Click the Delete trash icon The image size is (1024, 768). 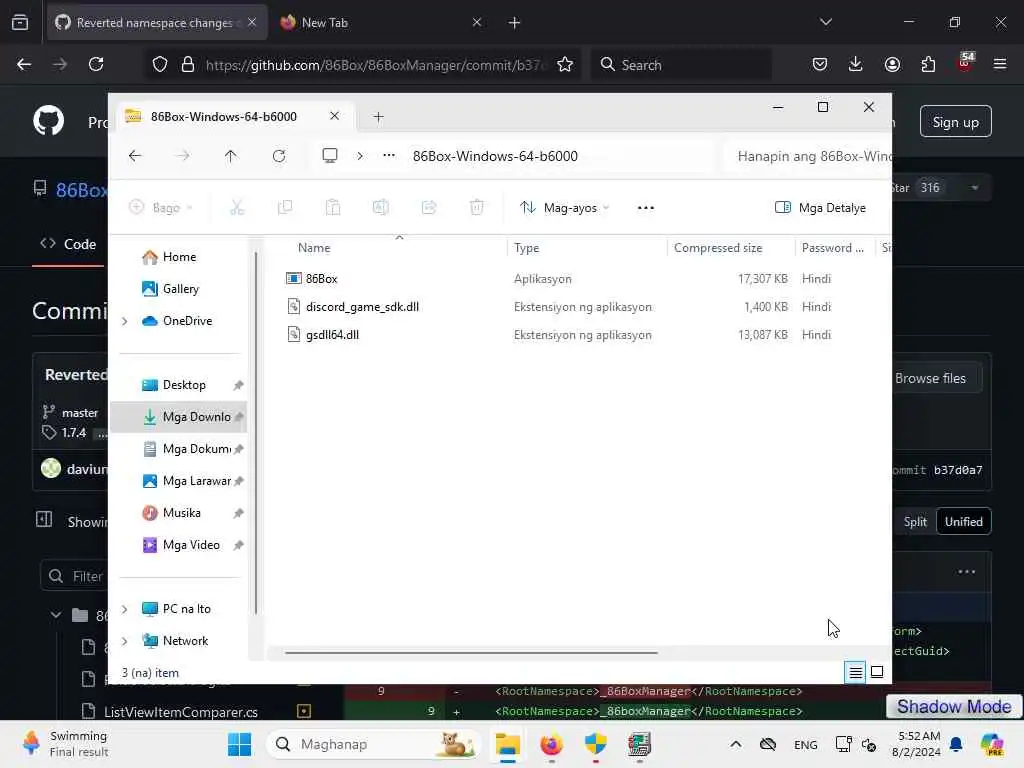tap(477, 208)
